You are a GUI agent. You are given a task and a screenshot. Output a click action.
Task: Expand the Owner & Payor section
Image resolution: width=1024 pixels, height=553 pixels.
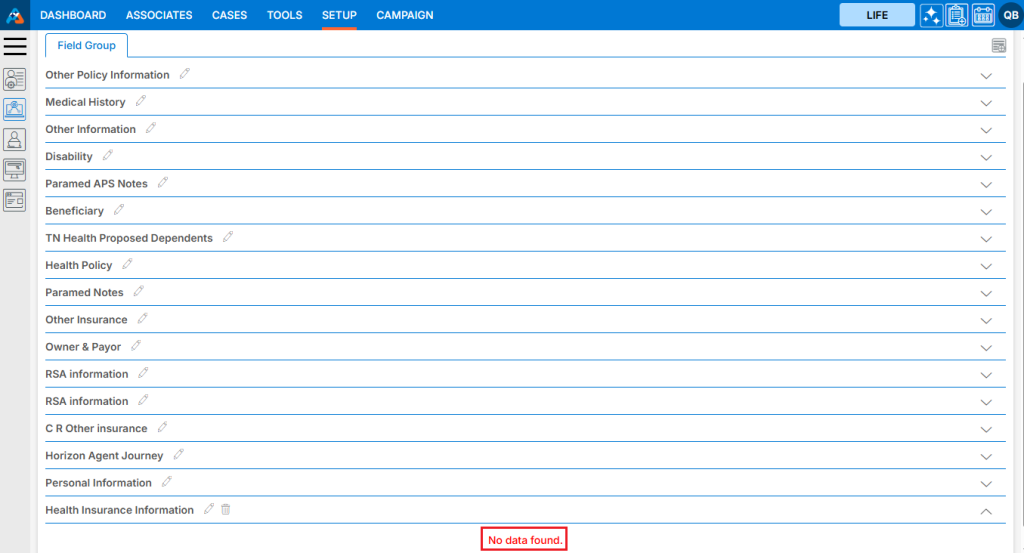(986, 348)
